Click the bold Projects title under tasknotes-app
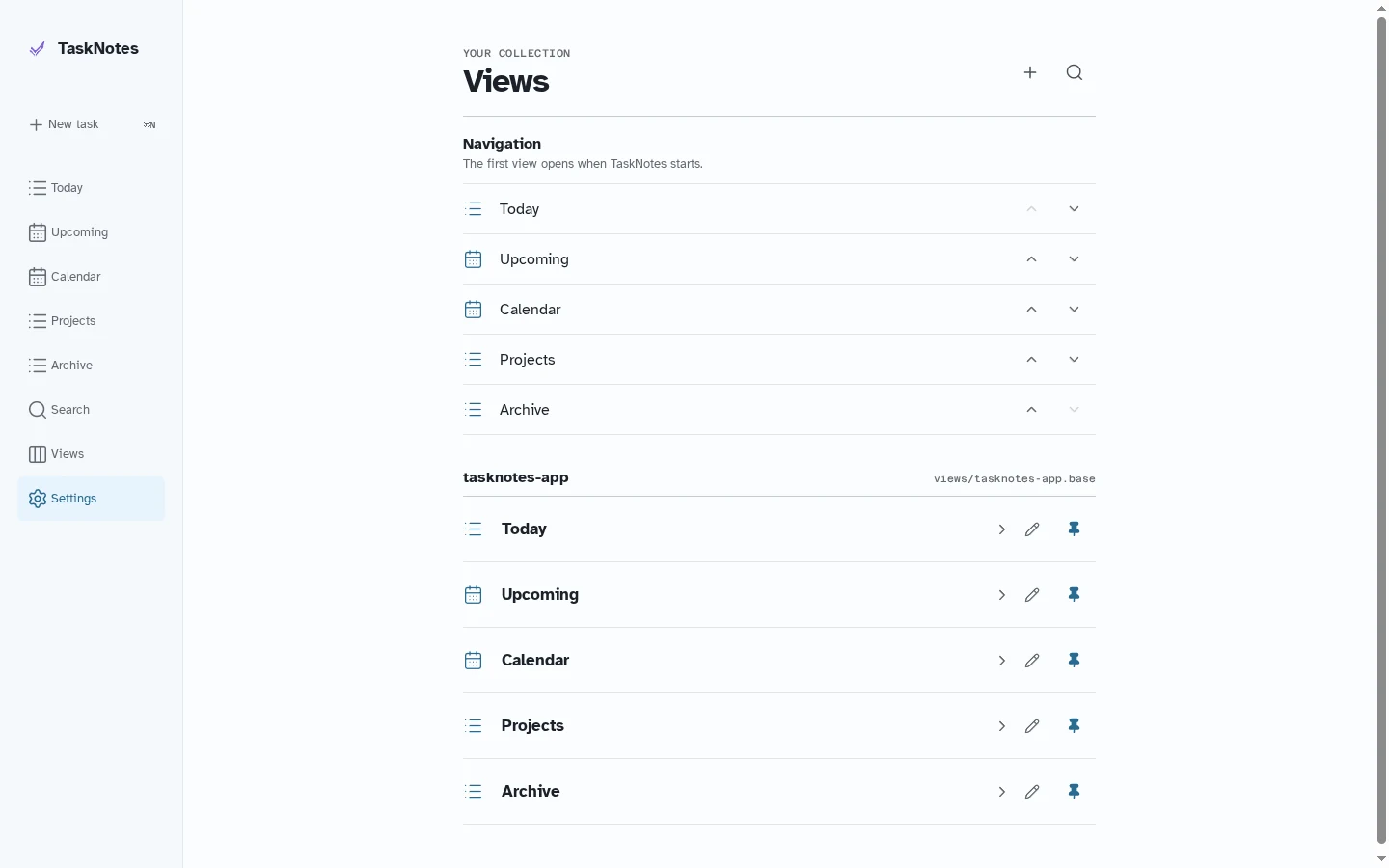Image resolution: width=1389 pixels, height=868 pixels. point(532,726)
